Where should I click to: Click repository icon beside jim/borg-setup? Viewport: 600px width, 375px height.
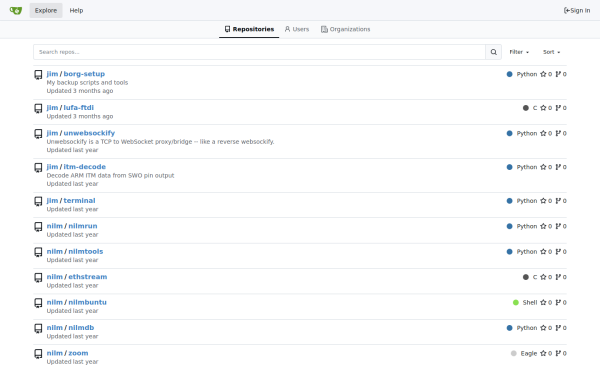38,75
